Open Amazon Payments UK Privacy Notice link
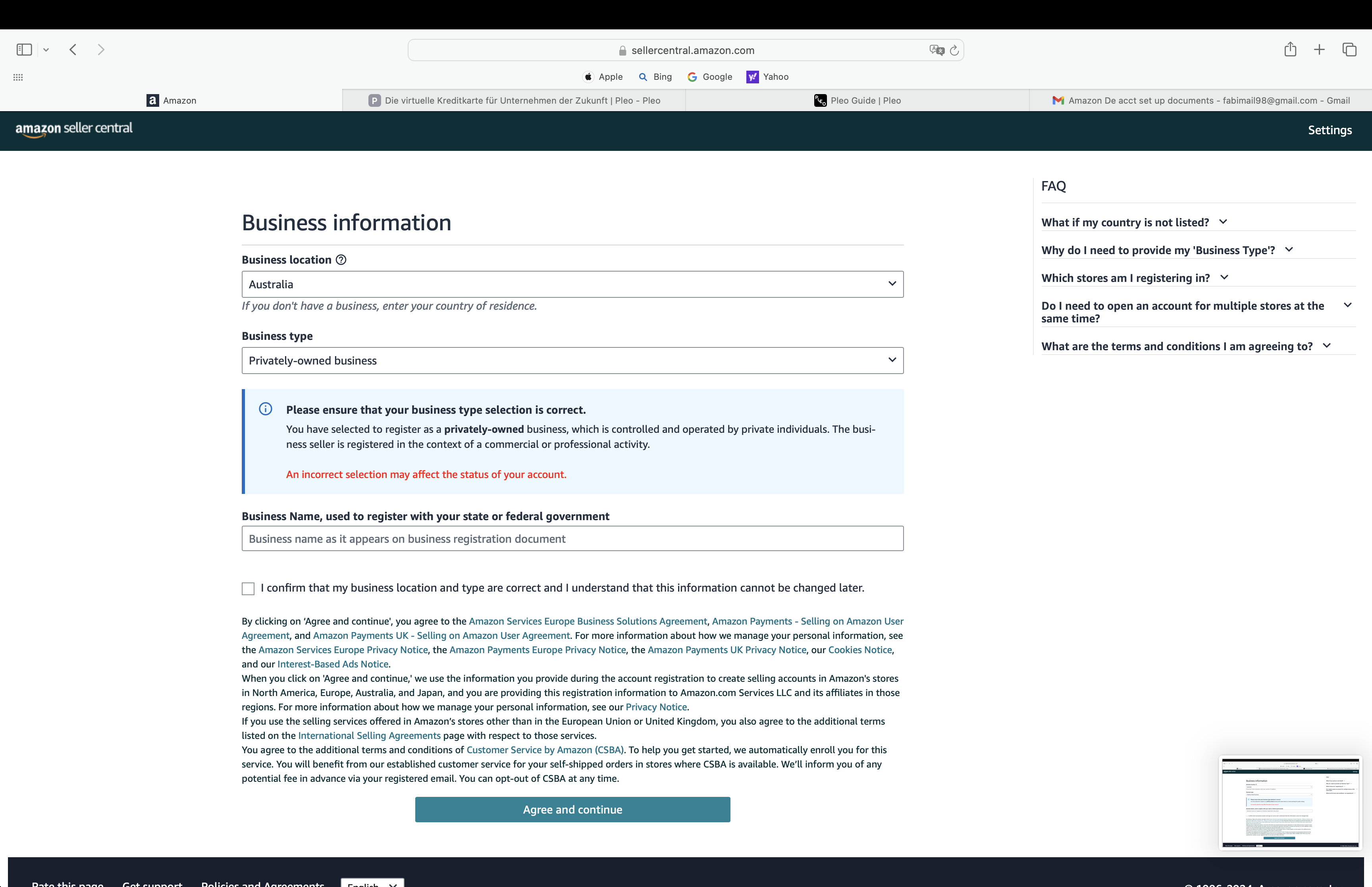 click(727, 650)
